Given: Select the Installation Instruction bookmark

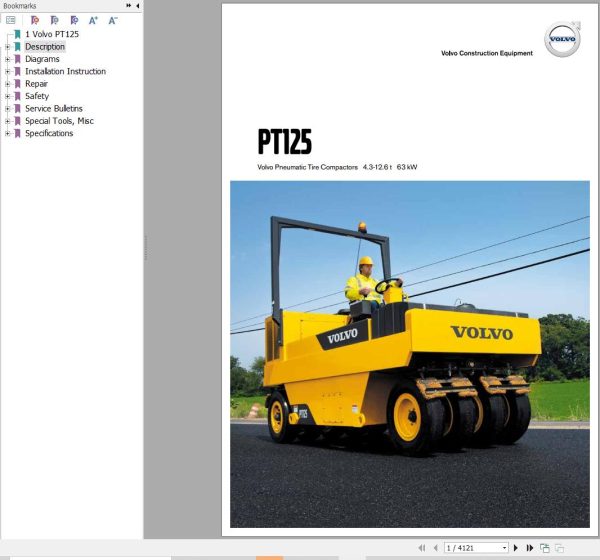Looking at the screenshot, I should pyautogui.click(x=65, y=71).
